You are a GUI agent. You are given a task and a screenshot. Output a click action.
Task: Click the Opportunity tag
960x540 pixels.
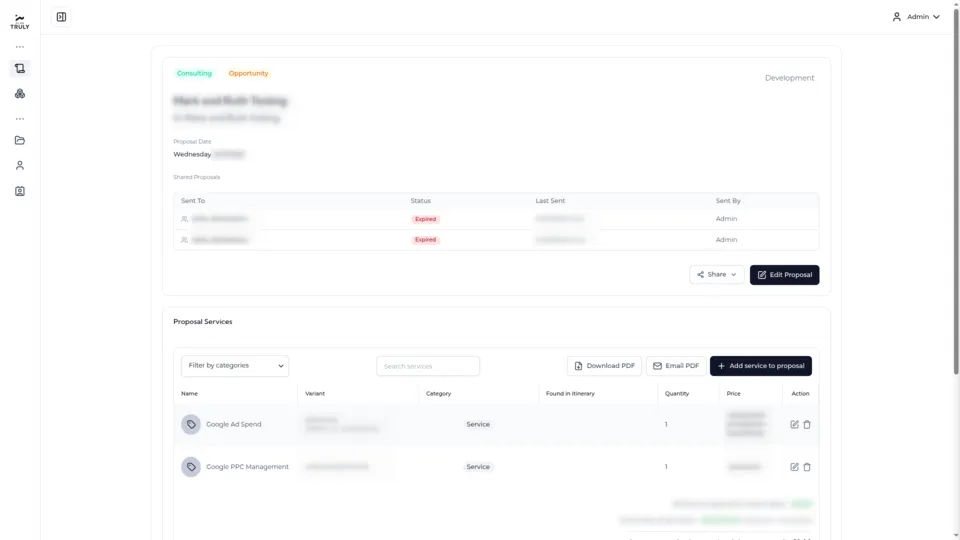point(248,73)
